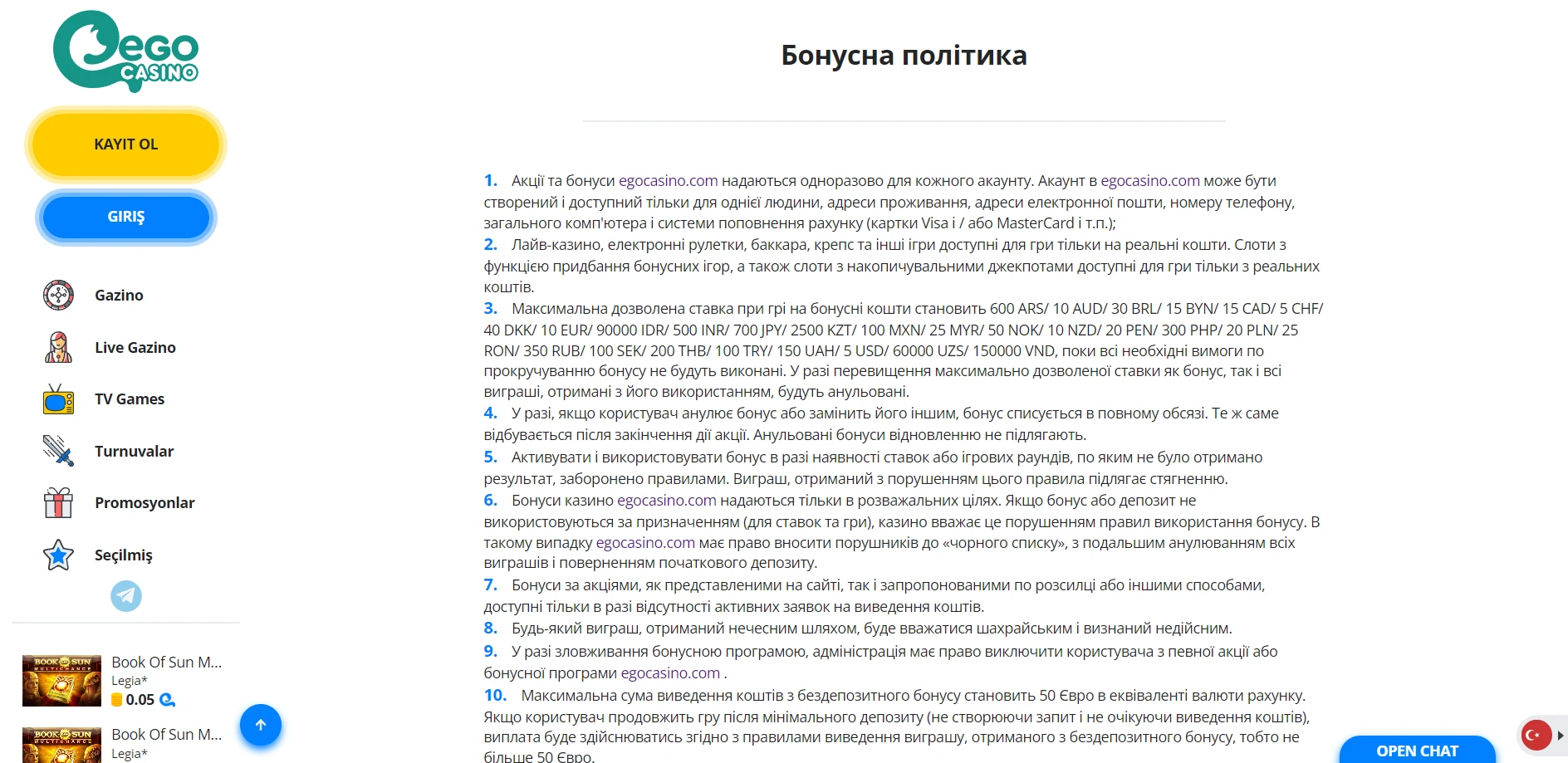Open the TV Games menu item
Screen dimensions: 1568x763
(130, 399)
